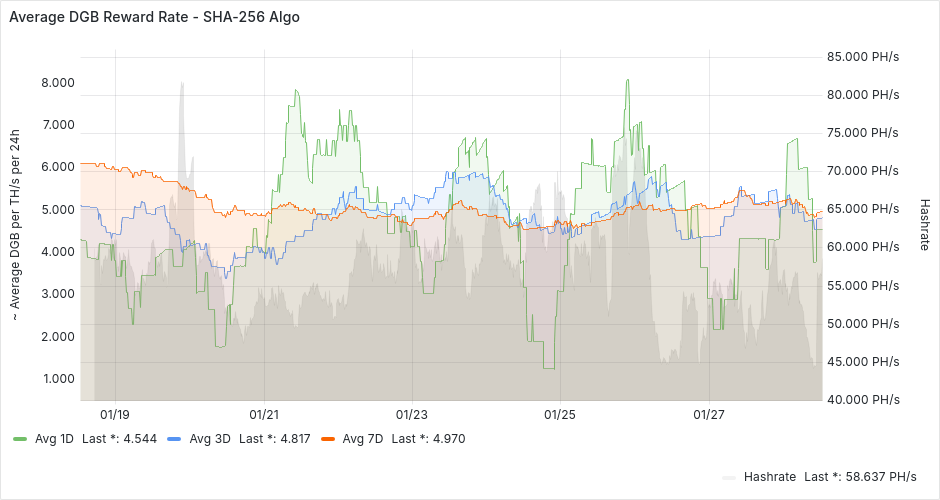Toggle the Avg 3D series in legend

pos(209,438)
